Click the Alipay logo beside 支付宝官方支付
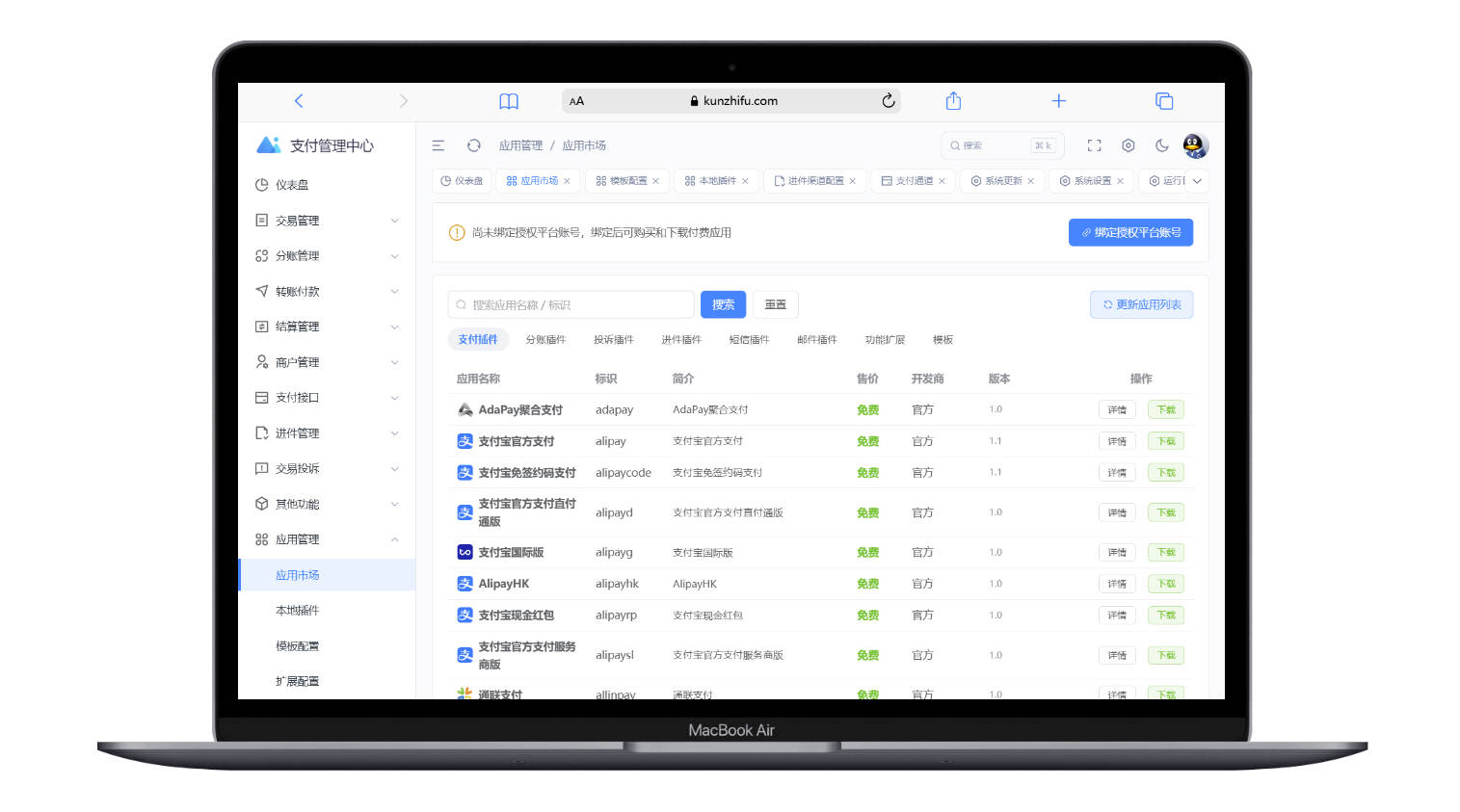This screenshot has width=1460, height=812. (464, 440)
